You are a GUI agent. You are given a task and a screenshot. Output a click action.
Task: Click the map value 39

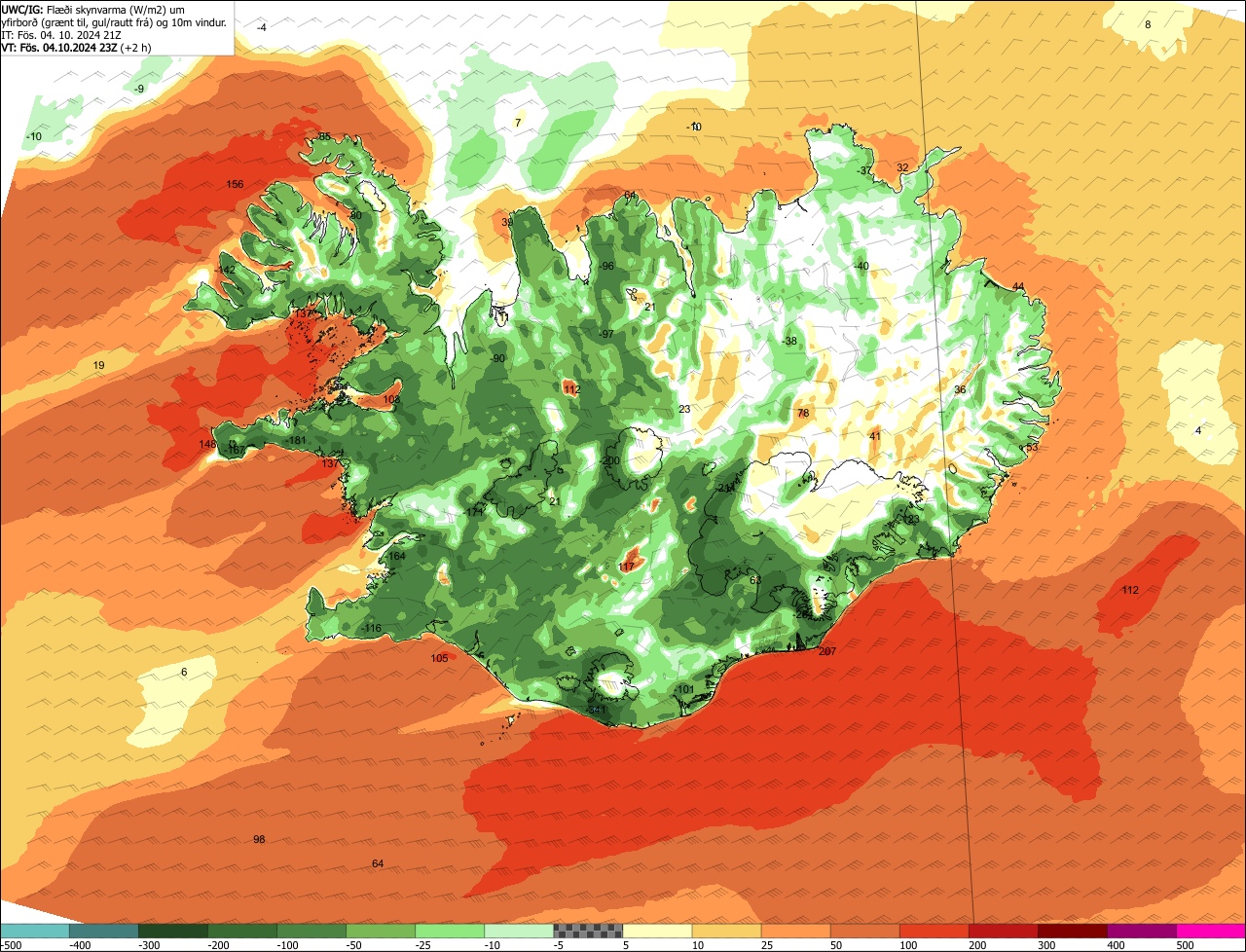[x=507, y=222]
